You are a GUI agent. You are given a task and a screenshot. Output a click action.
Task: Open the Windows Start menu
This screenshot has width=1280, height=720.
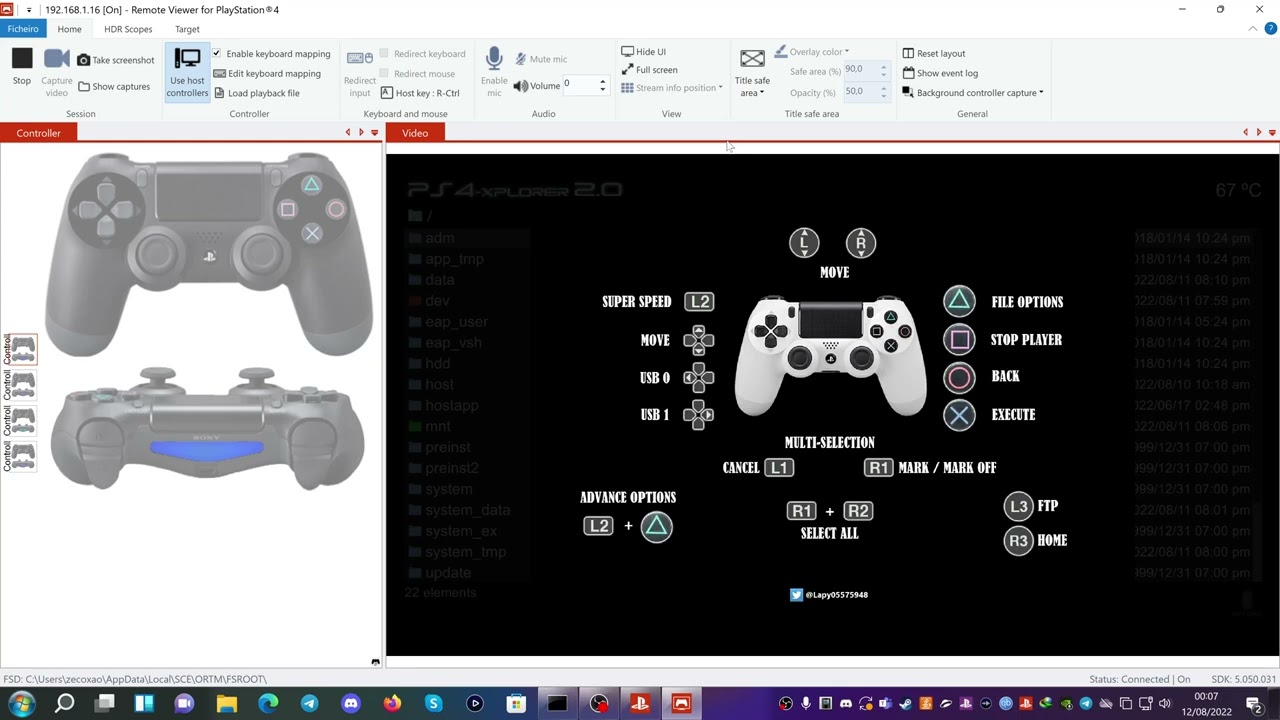click(x=21, y=704)
